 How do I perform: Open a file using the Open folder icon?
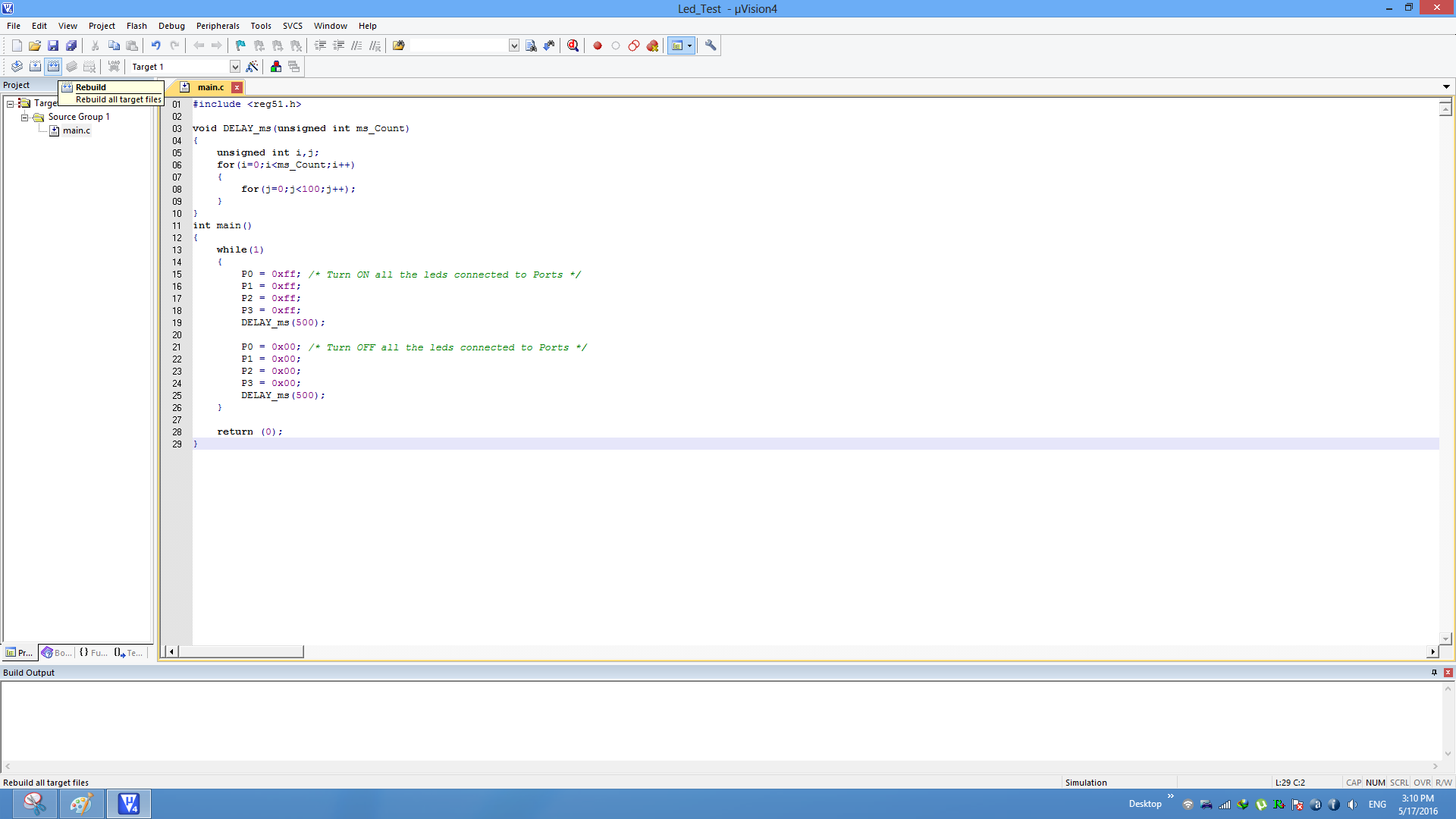point(35,45)
